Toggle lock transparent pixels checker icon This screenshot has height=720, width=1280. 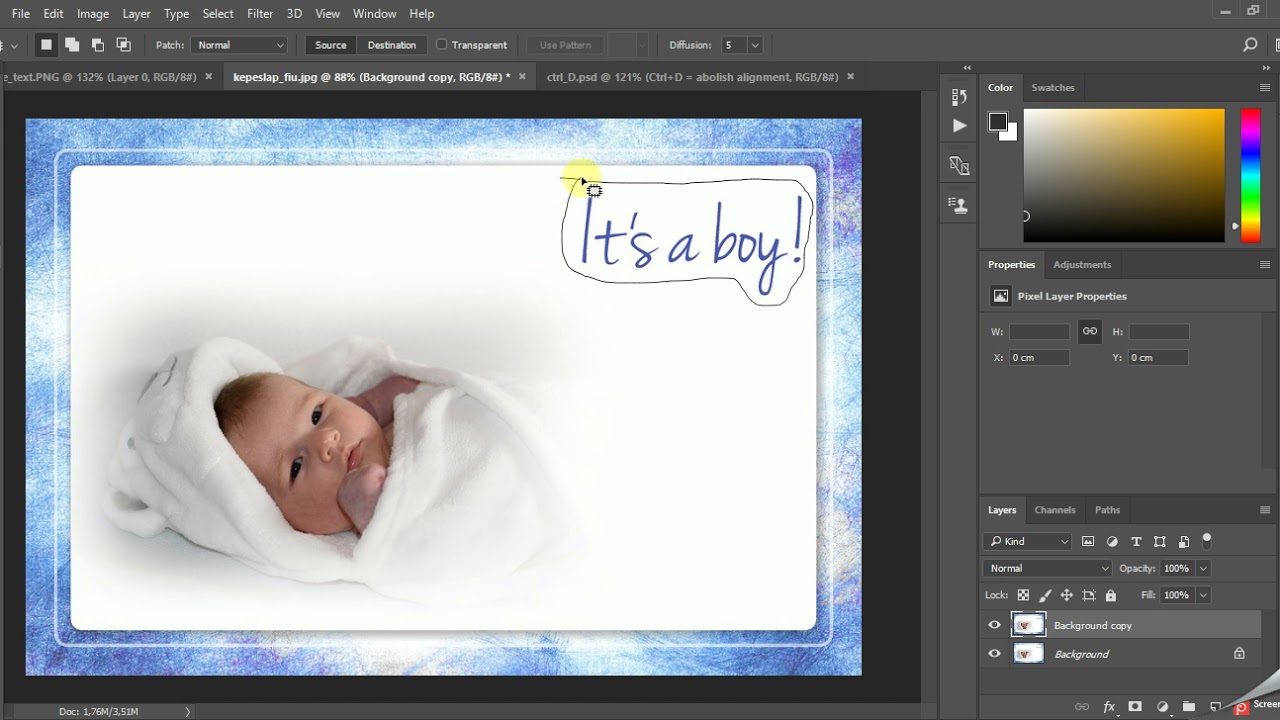pyautogui.click(x=1023, y=595)
